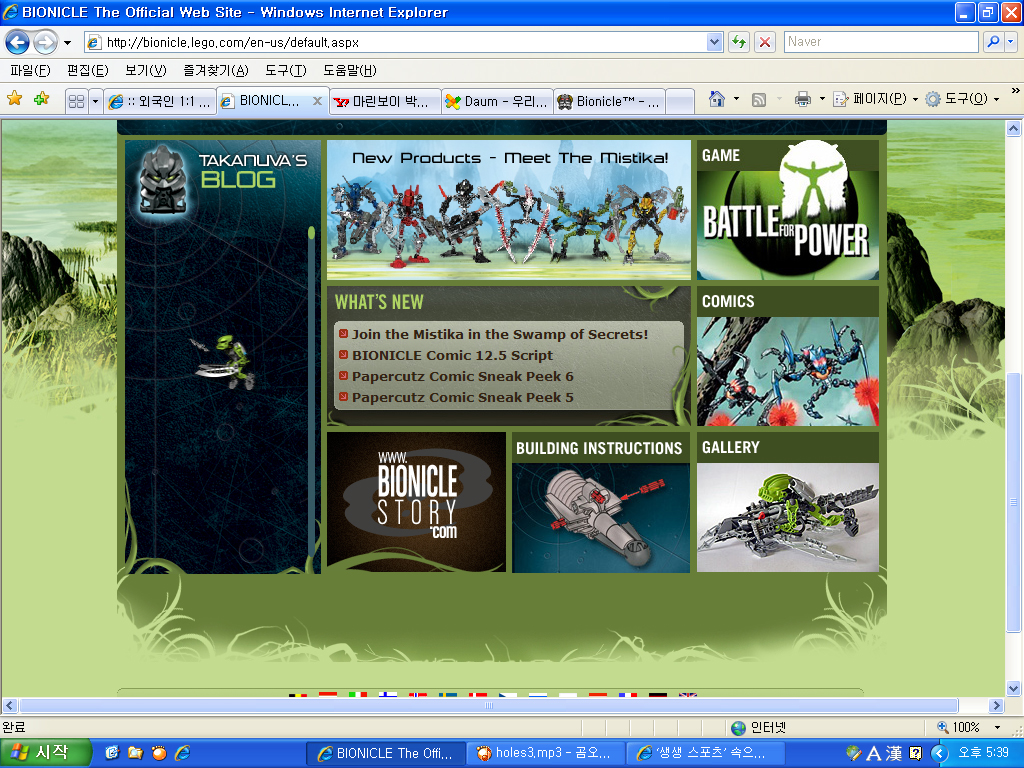Open the search provider dropdown arrow

(x=1010, y=42)
